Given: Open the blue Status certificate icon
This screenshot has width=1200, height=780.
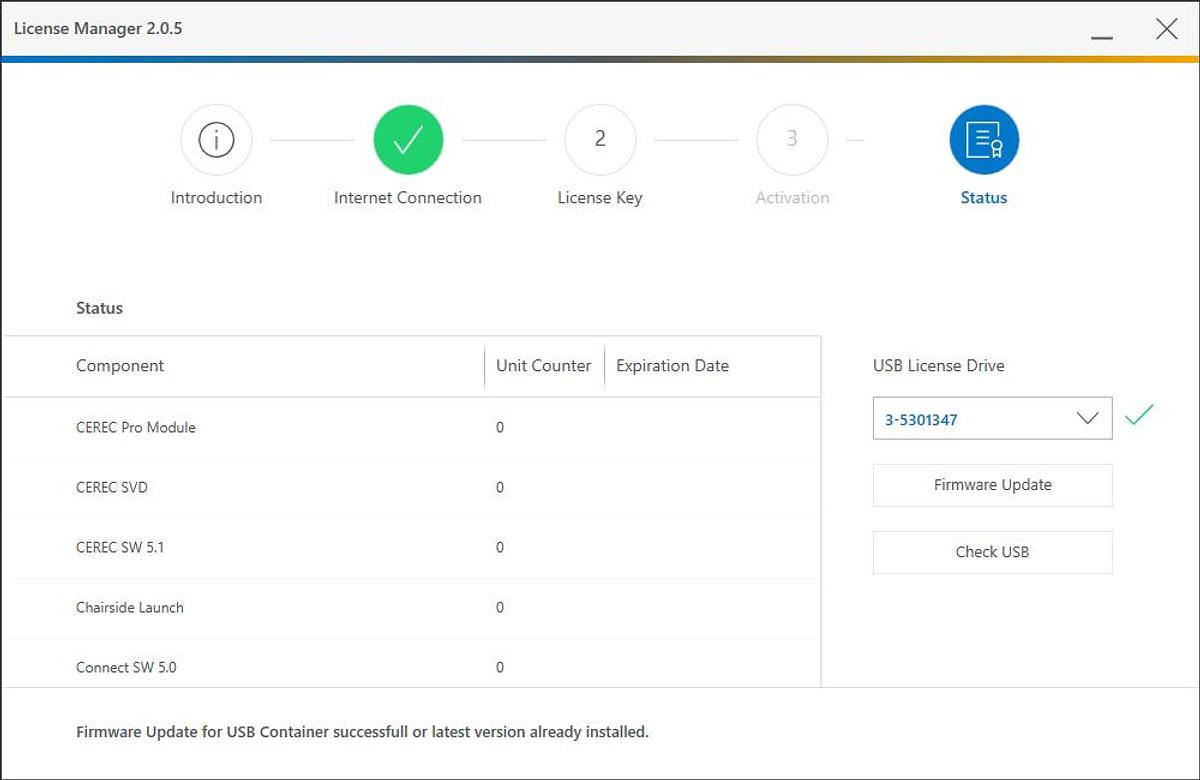Looking at the screenshot, I should pos(984,140).
